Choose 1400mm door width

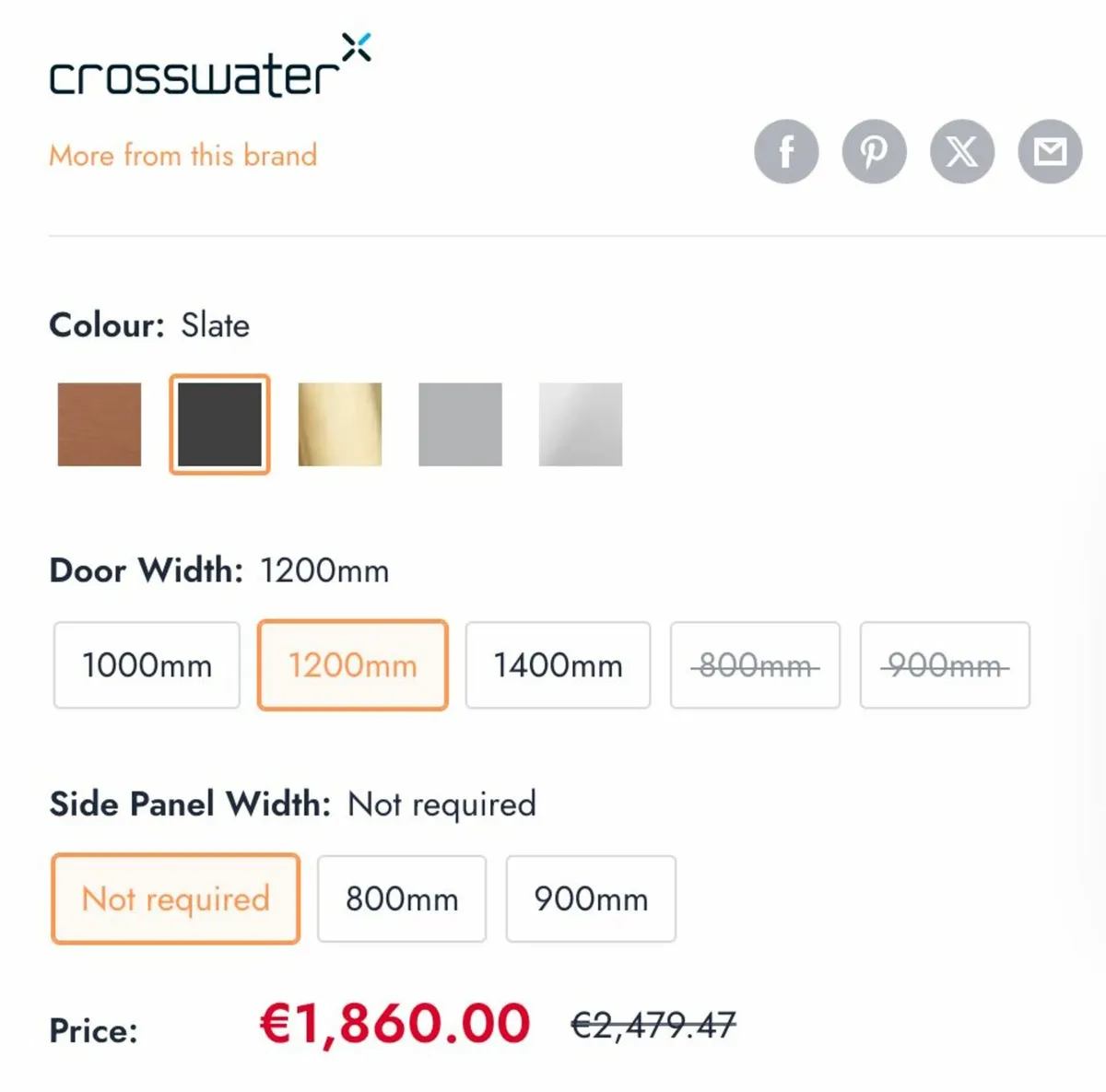click(558, 665)
